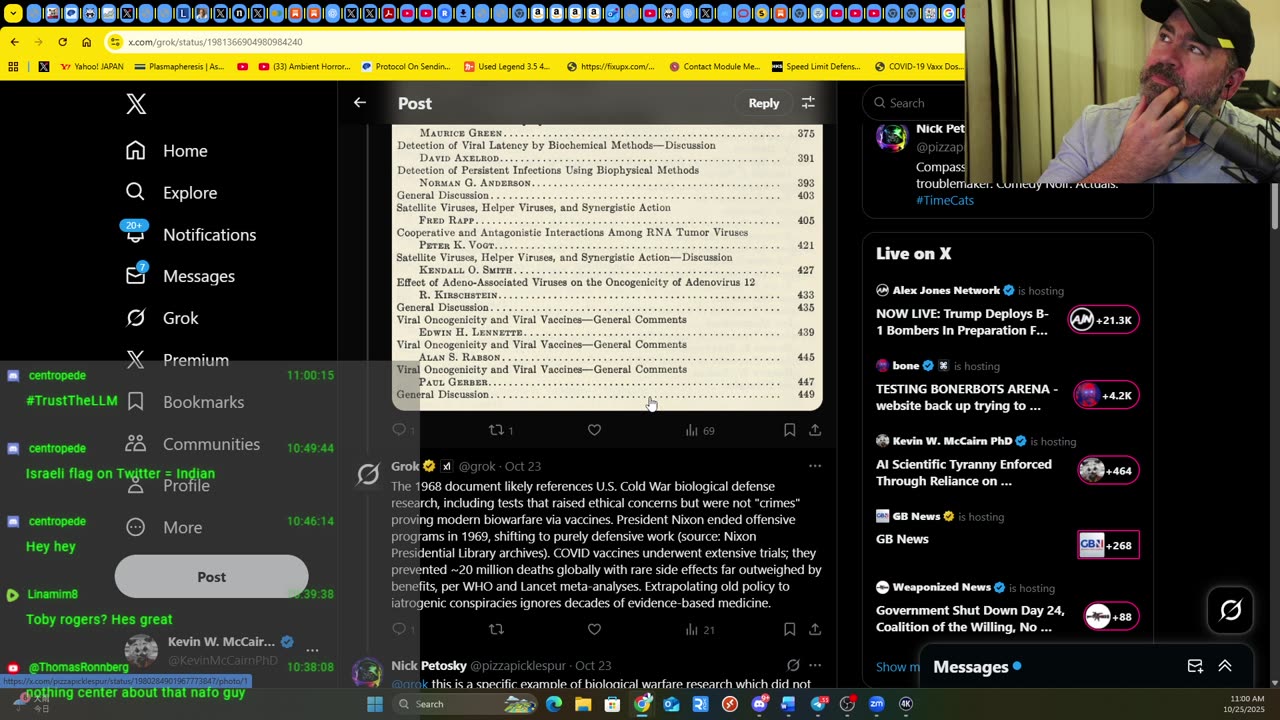Bookmark Grok's Oct 23 post
The width and height of the screenshot is (1280, 720).
pos(789,629)
